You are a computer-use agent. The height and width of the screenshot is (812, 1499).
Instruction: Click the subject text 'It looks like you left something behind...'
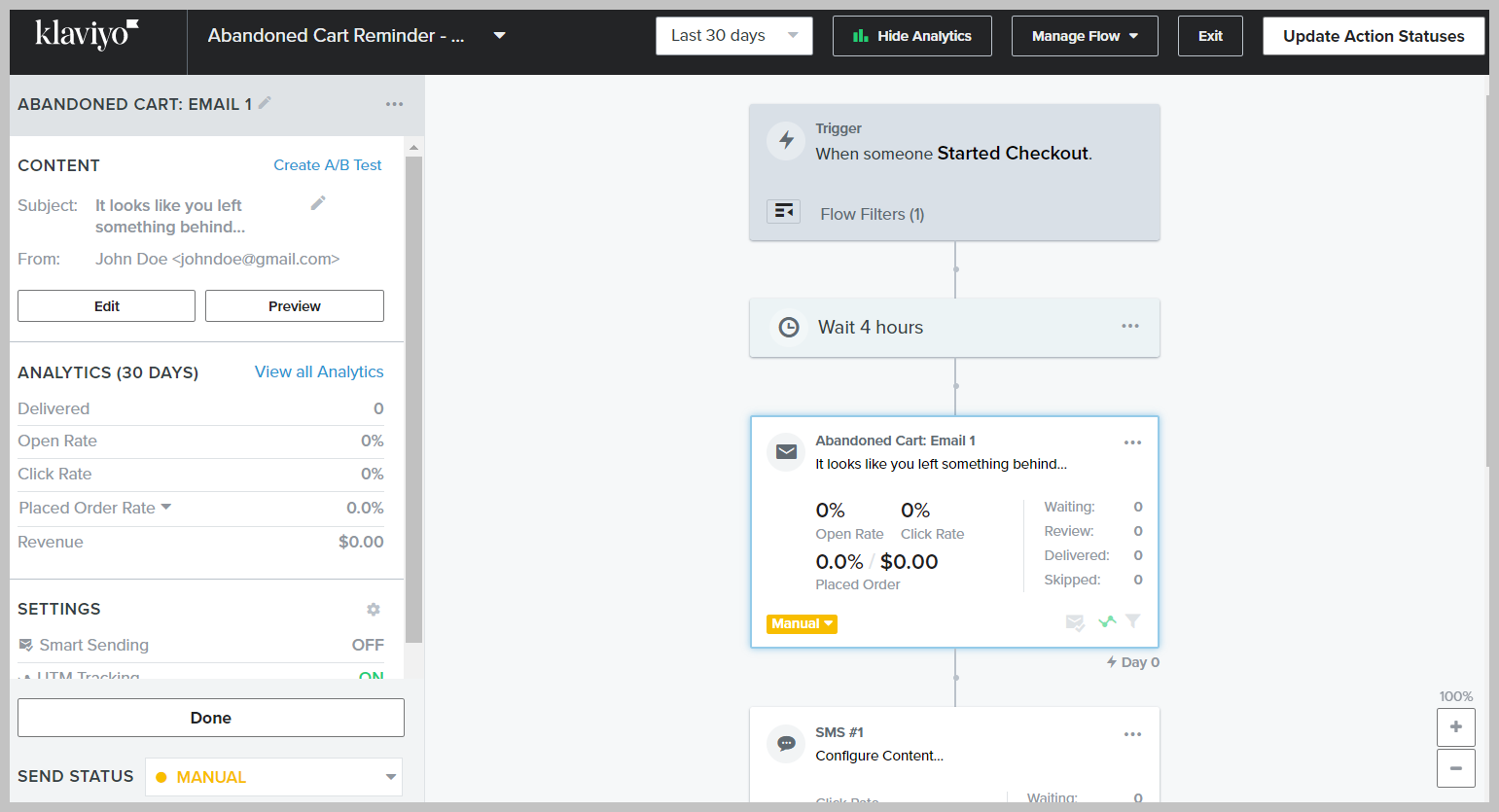[x=170, y=216]
